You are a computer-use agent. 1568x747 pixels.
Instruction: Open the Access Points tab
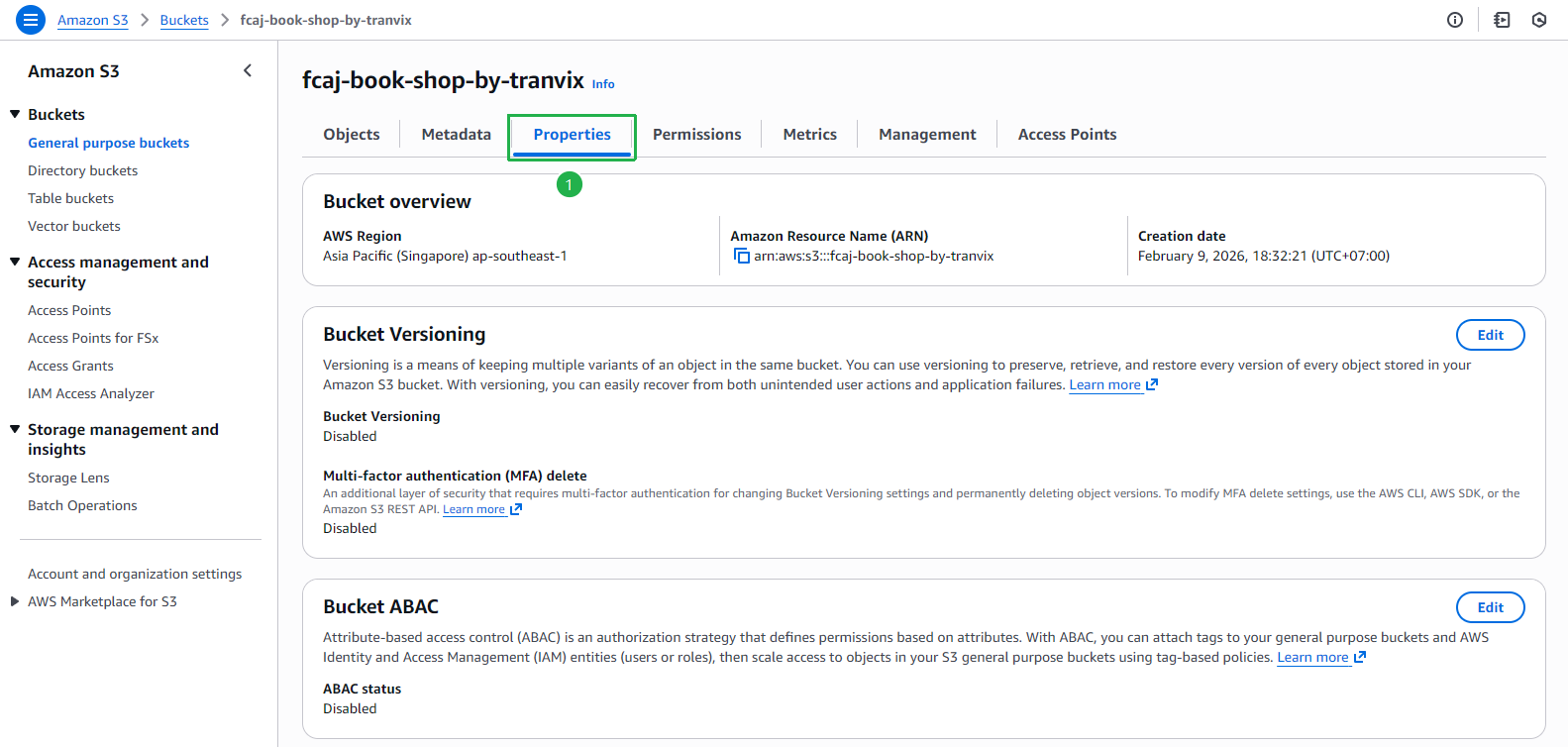[1068, 134]
